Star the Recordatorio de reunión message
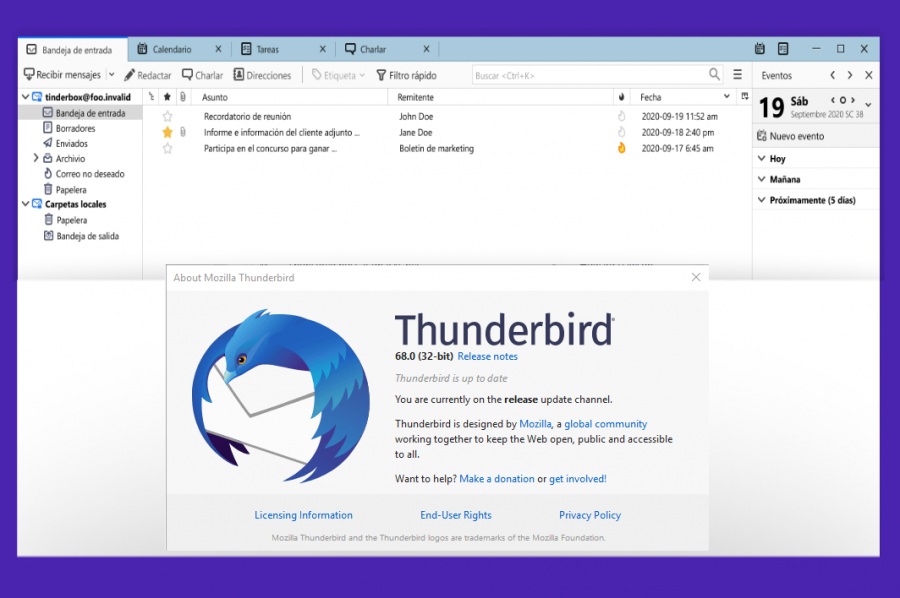 pyautogui.click(x=167, y=117)
